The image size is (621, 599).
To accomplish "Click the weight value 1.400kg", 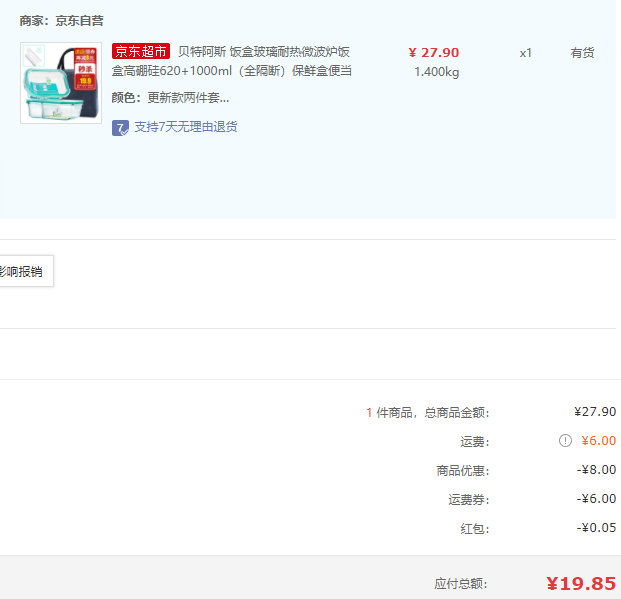I will coord(436,72).
